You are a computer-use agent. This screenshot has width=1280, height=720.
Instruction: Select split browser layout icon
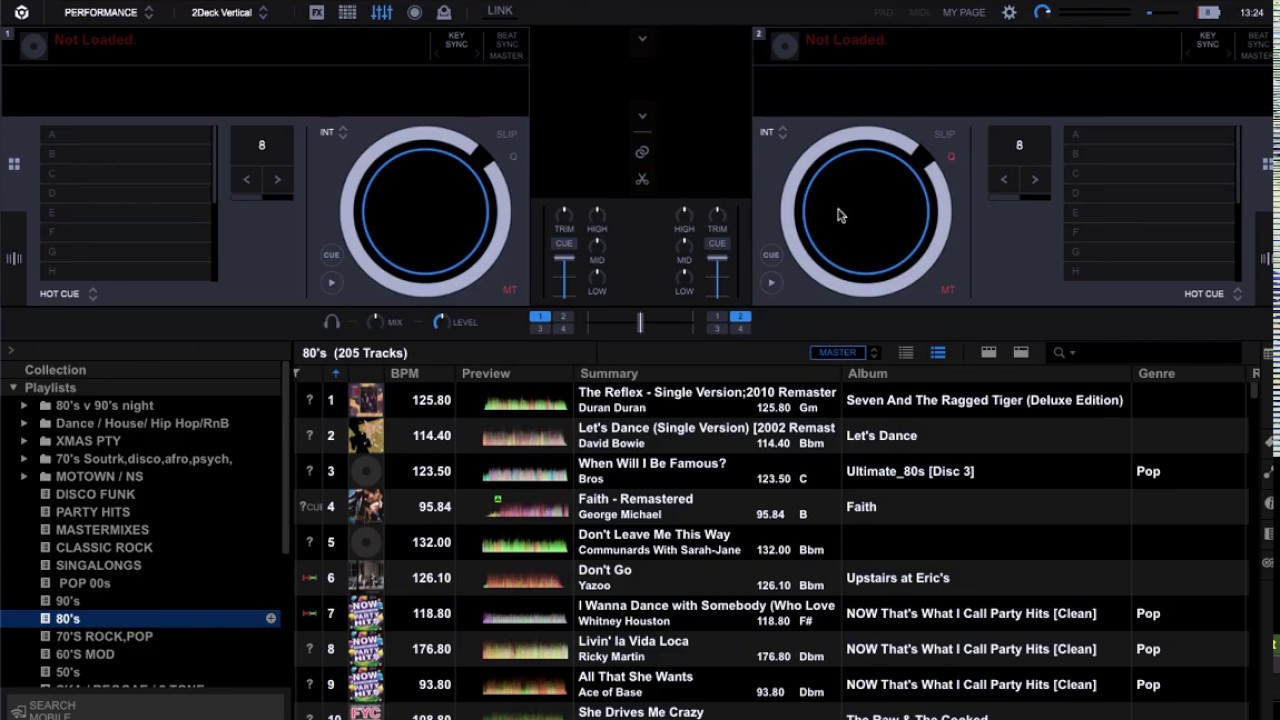pyautogui.click(x=988, y=352)
